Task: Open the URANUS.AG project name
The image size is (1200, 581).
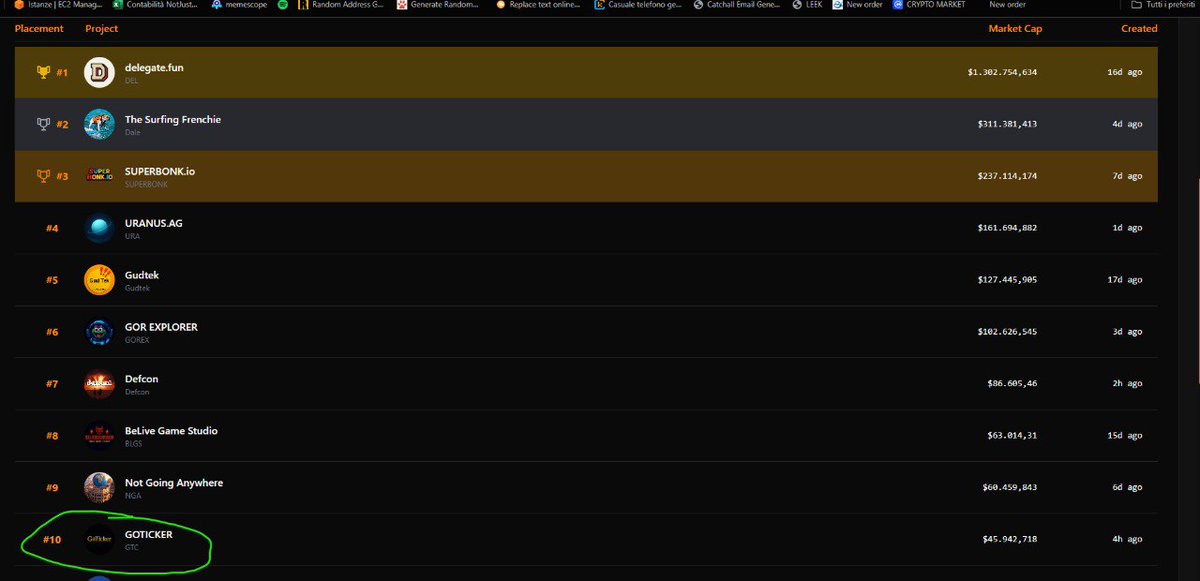Action: 154,223
